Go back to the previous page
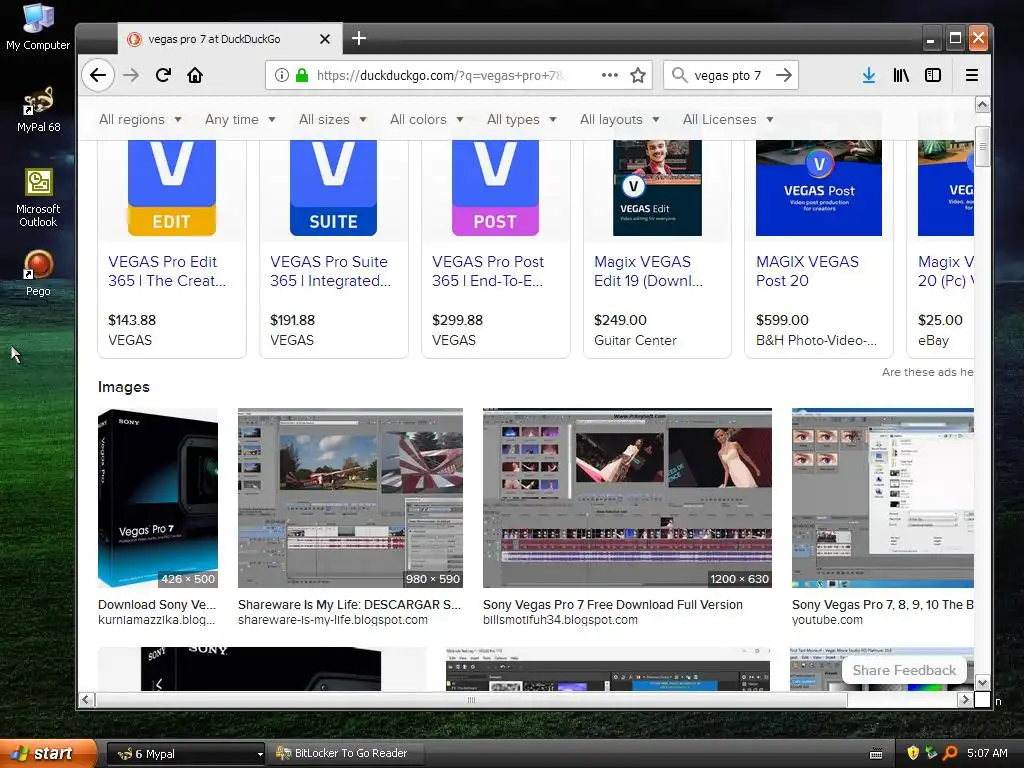This screenshot has width=1024, height=768. click(x=98, y=75)
